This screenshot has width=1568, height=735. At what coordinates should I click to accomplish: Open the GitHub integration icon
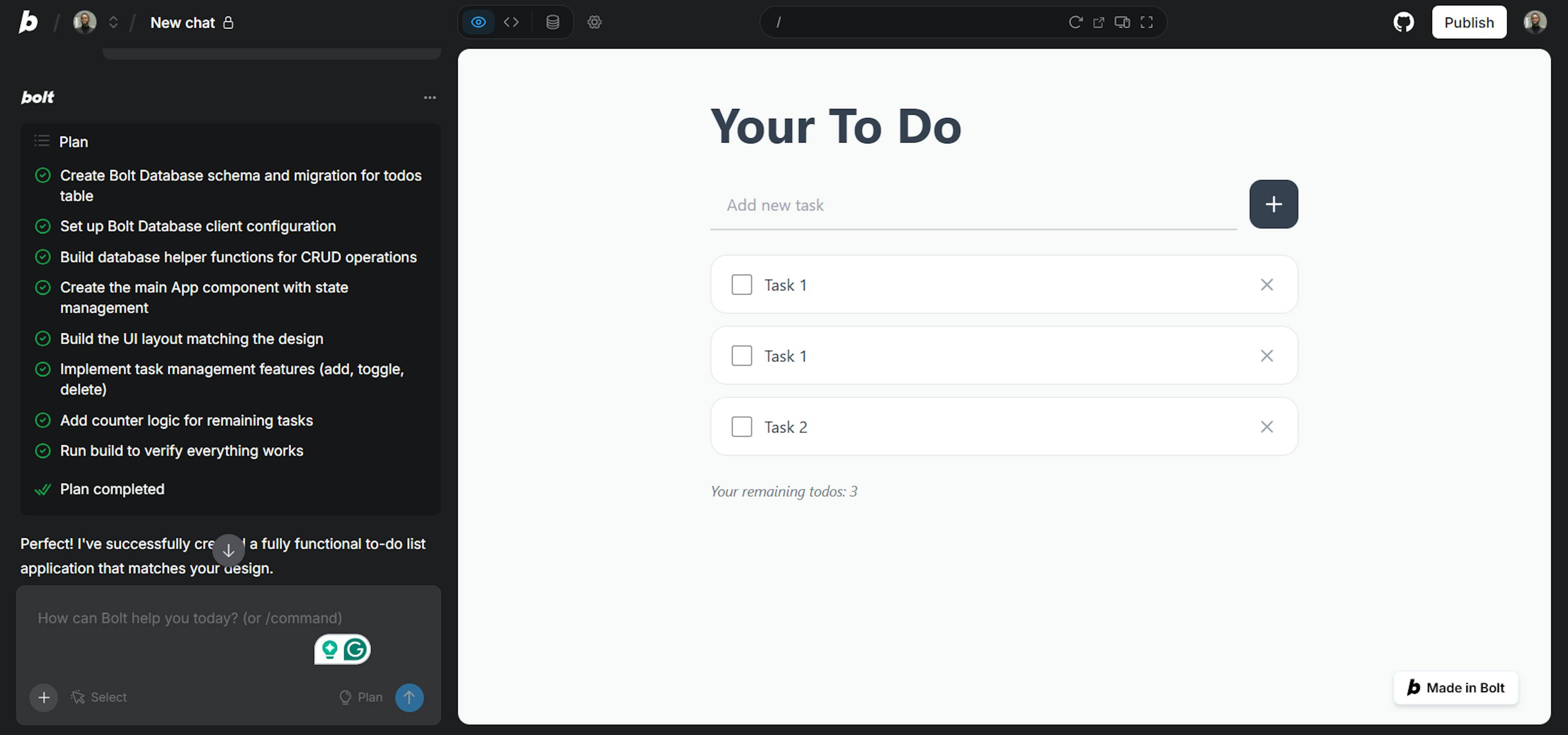[x=1403, y=22]
